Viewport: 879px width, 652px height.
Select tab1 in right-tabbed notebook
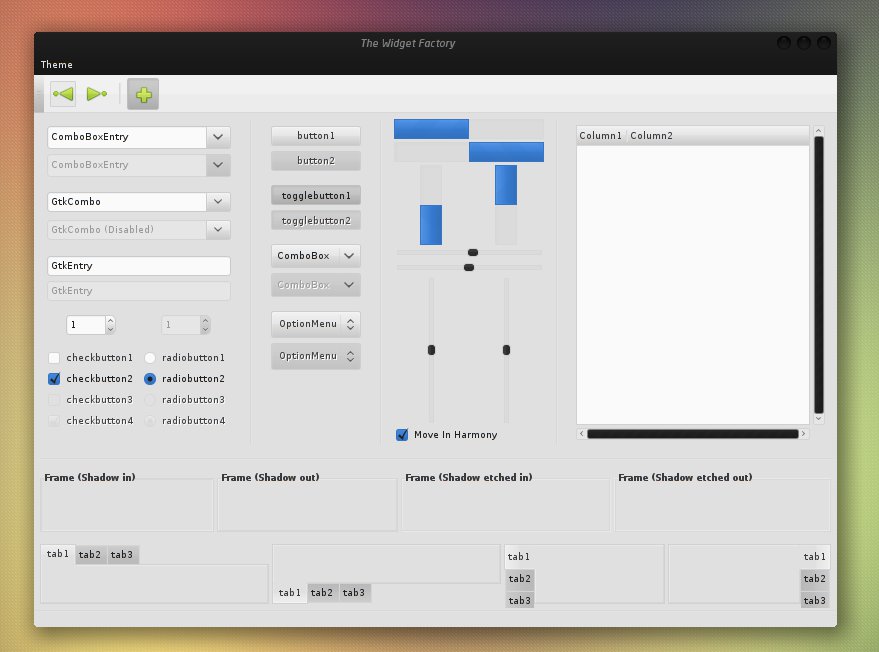click(815, 557)
